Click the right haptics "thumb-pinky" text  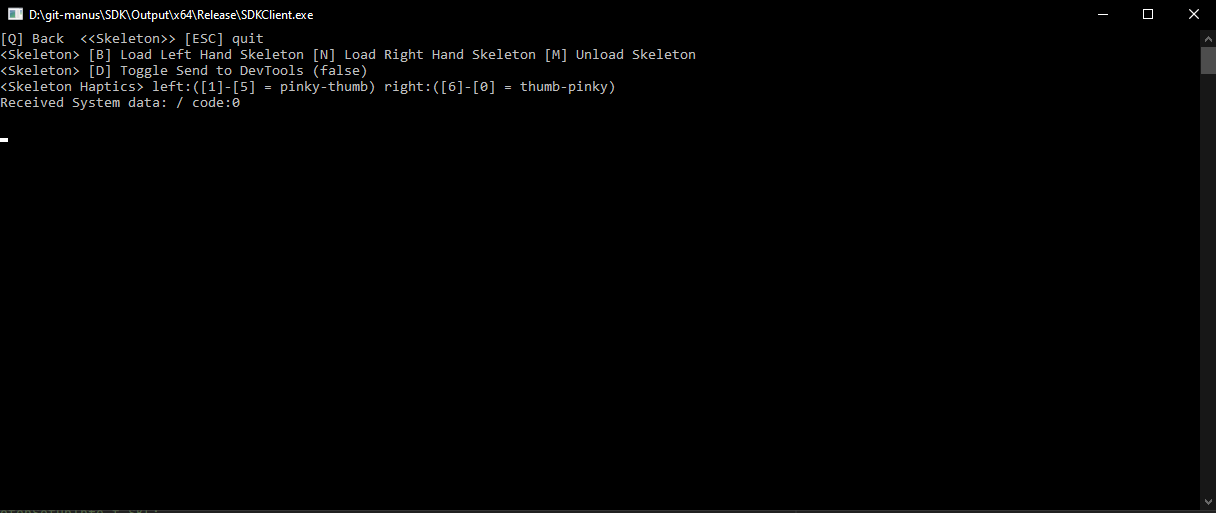tap(564, 87)
